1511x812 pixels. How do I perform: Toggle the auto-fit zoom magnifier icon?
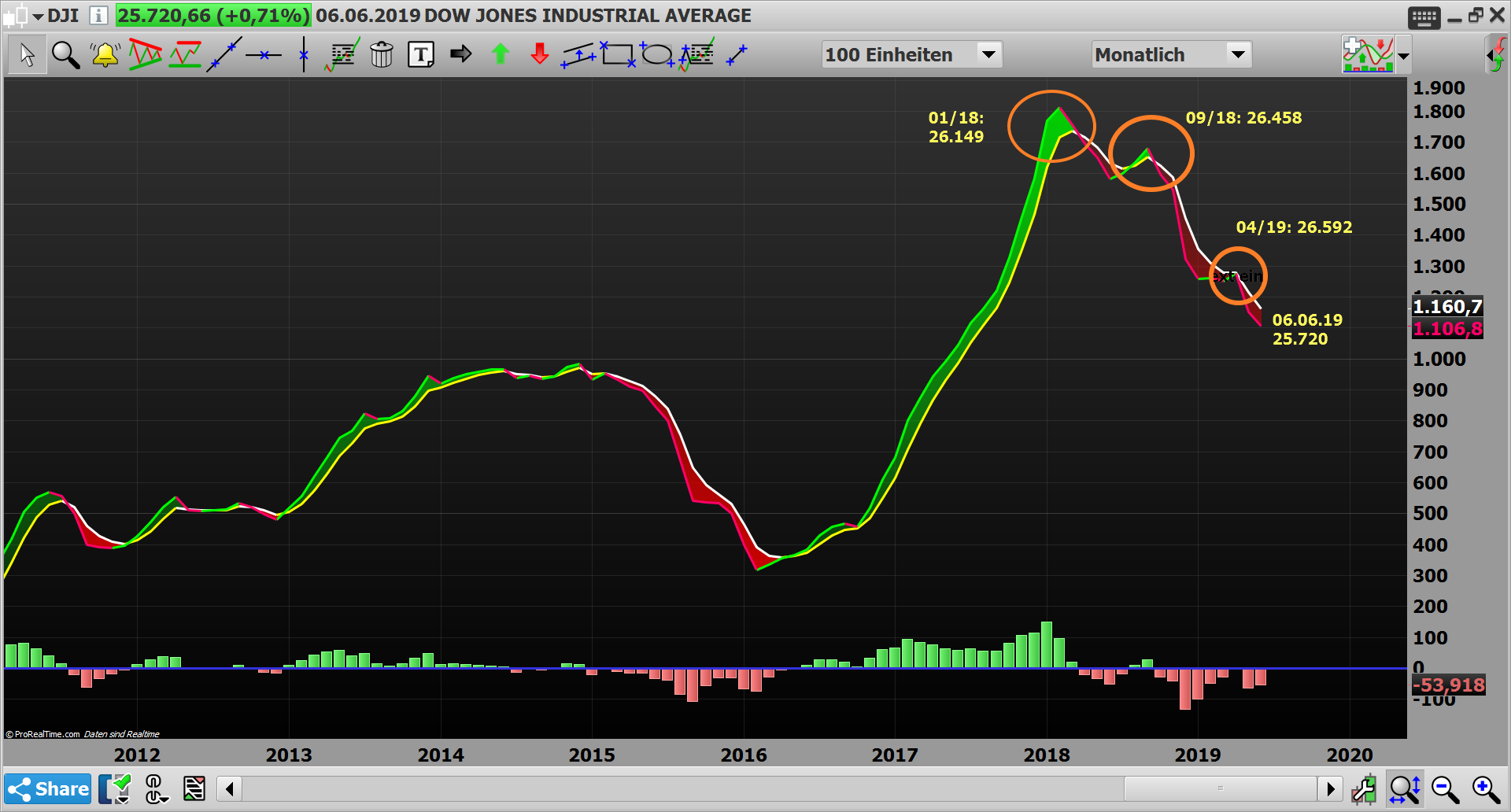[1405, 788]
